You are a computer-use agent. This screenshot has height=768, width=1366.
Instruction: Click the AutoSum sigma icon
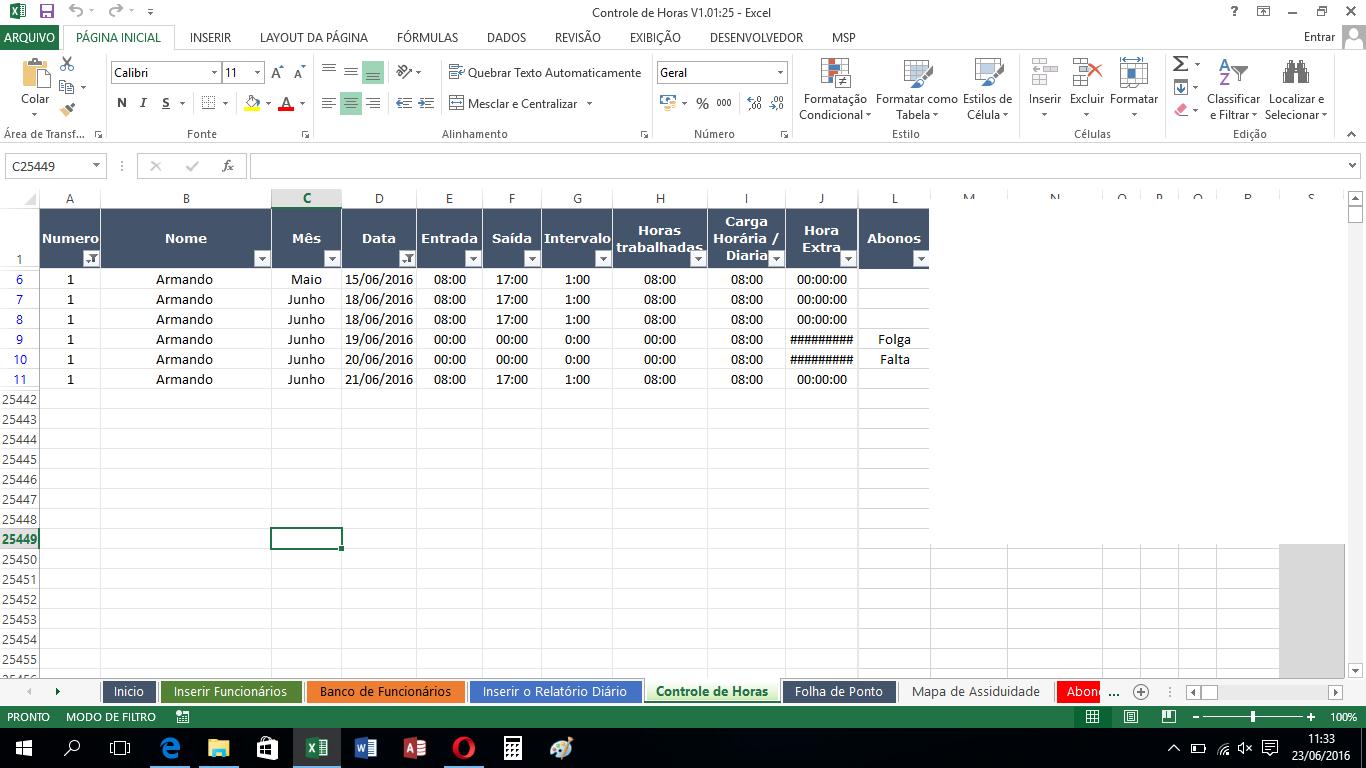tap(1181, 64)
